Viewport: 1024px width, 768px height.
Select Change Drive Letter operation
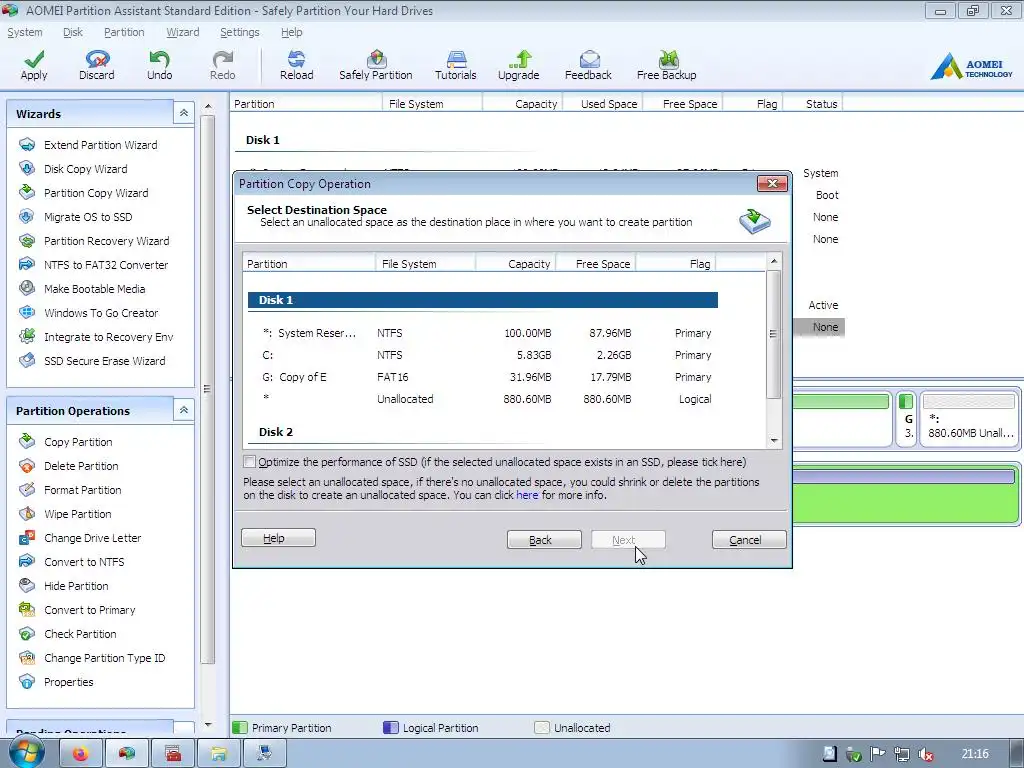(x=92, y=538)
